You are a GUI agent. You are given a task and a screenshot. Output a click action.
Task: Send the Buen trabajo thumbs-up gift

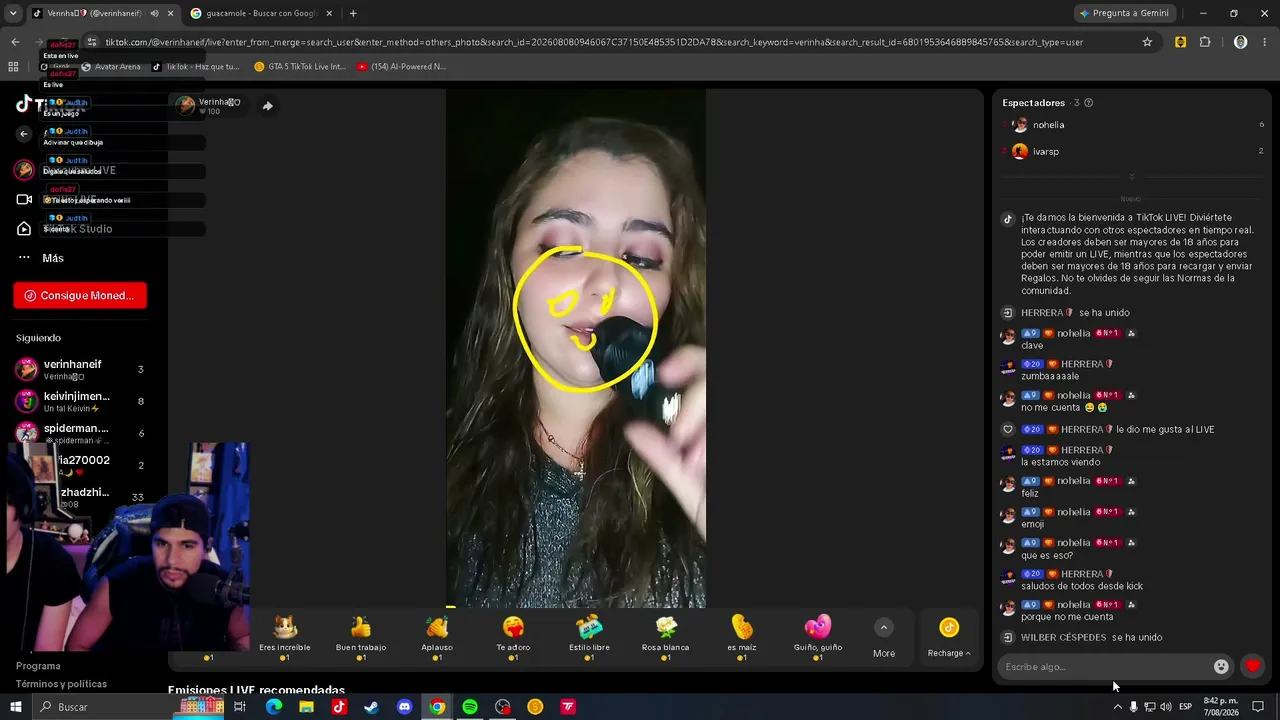click(x=361, y=636)
